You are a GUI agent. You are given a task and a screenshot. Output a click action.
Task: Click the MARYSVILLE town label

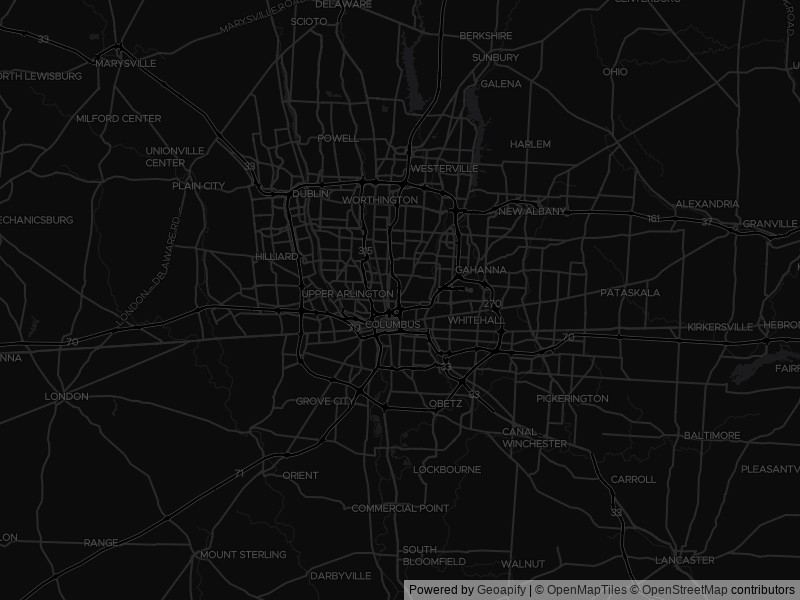pos(126,64)
